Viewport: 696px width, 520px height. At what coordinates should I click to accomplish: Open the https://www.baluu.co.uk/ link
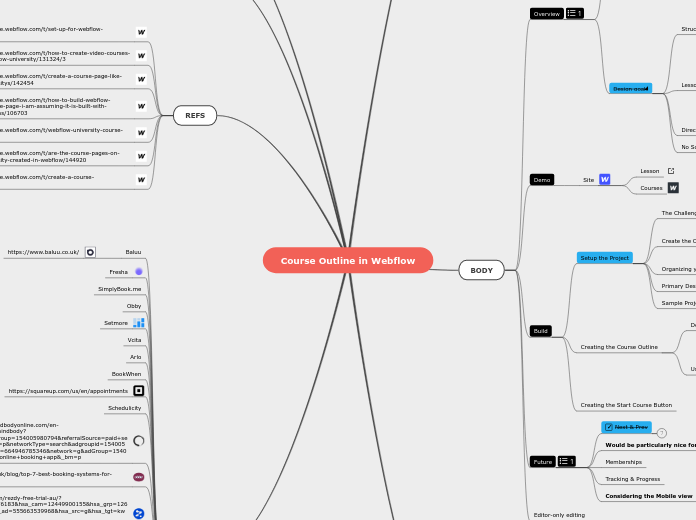[x=43, y=252]
